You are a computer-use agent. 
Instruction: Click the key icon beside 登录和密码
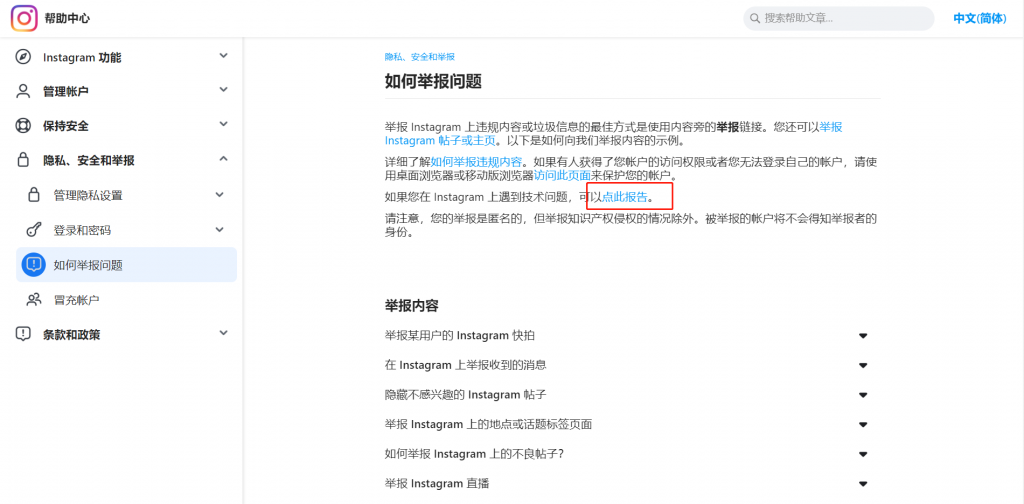33,230
